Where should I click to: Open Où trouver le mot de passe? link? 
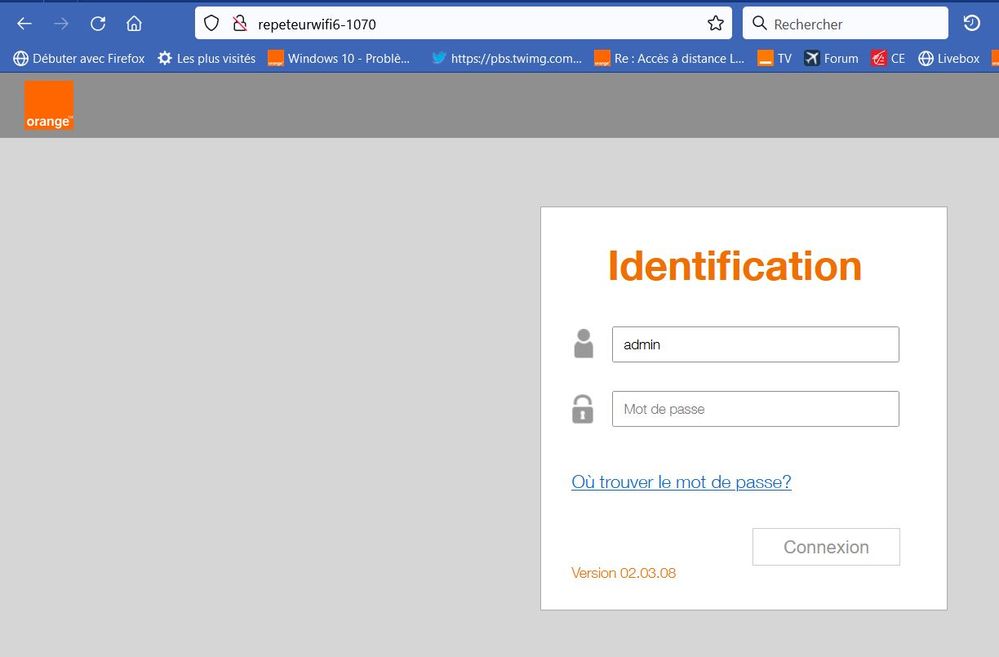(681, 482)
